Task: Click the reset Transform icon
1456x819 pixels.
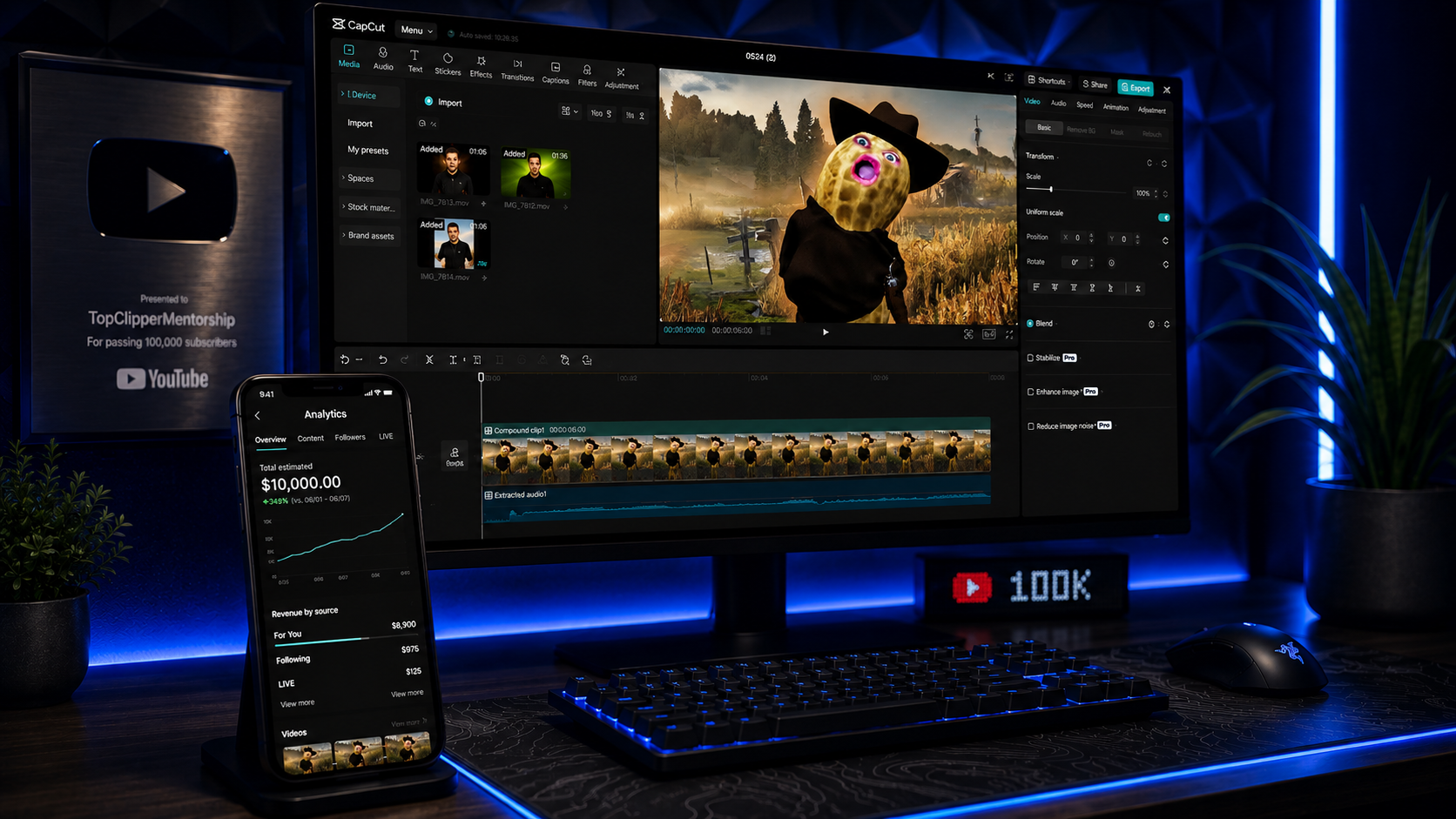Action: (1149, 163)
